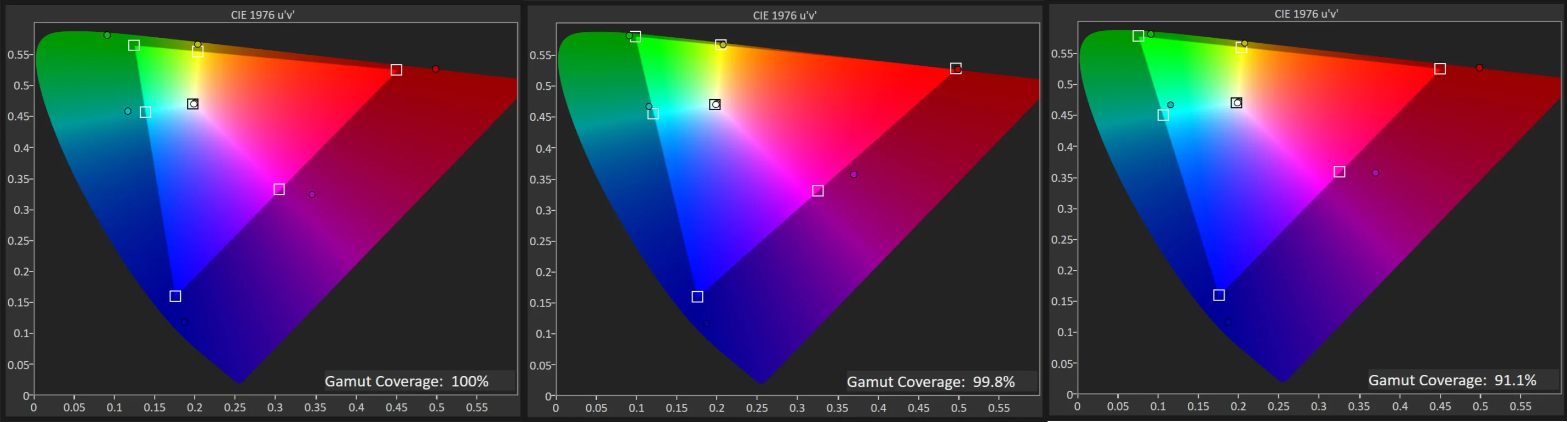The height and width of the screenshot is (422, 1568).
Task: Click the magenta measured circle in middle chart
Action: coord(854,175)
